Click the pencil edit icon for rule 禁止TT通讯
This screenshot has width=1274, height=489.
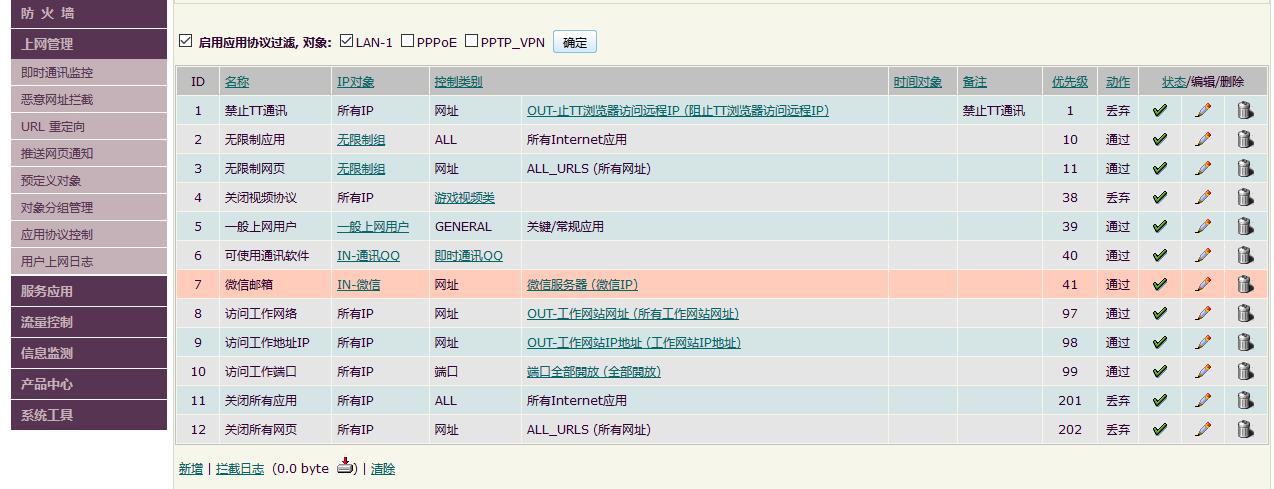pos(1202,111)
